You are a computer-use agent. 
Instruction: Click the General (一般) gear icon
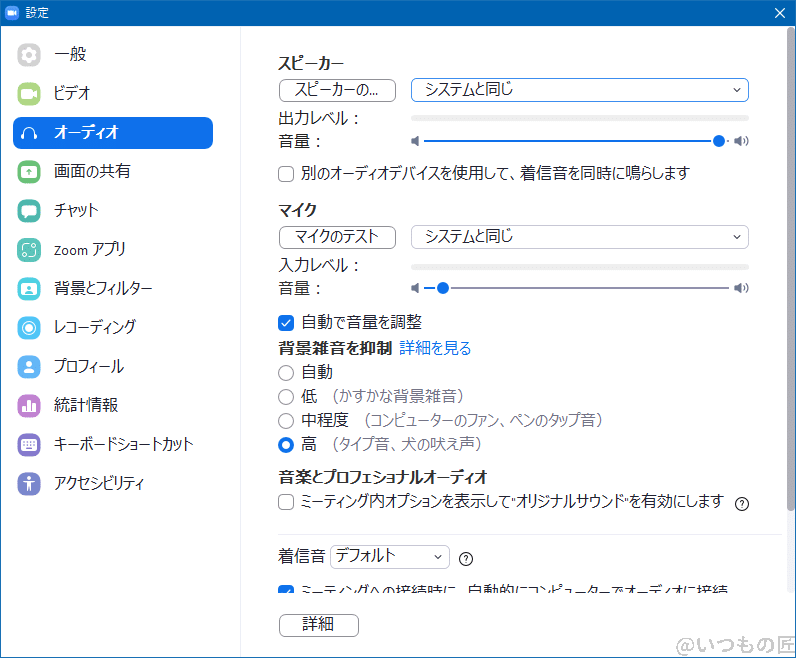(29, 55)
